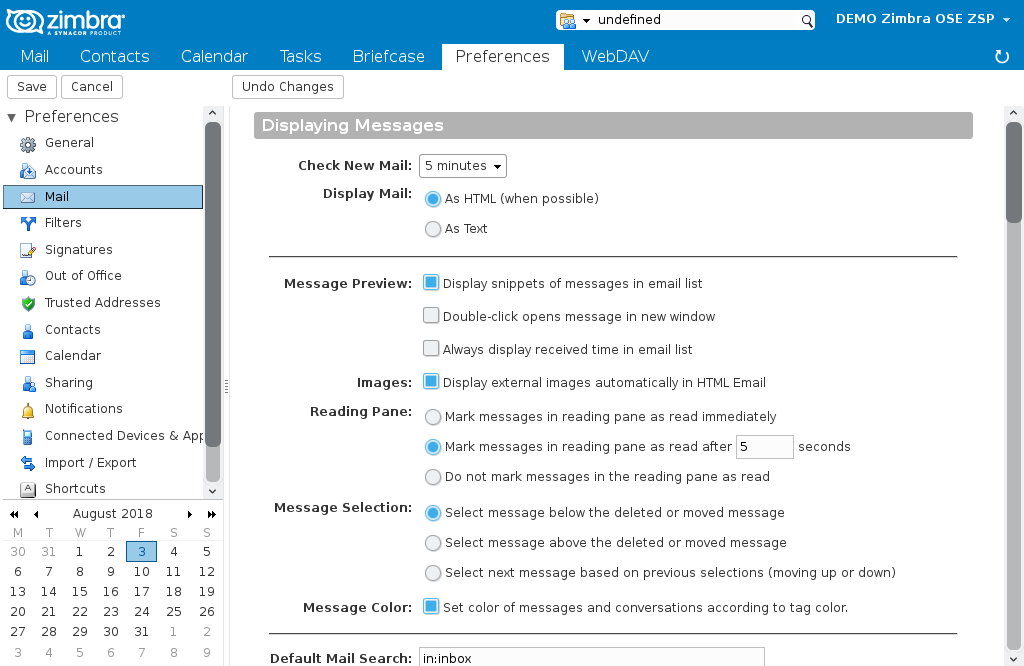
Task: Enable double-click opens message in new window
Action: (431, 315)
